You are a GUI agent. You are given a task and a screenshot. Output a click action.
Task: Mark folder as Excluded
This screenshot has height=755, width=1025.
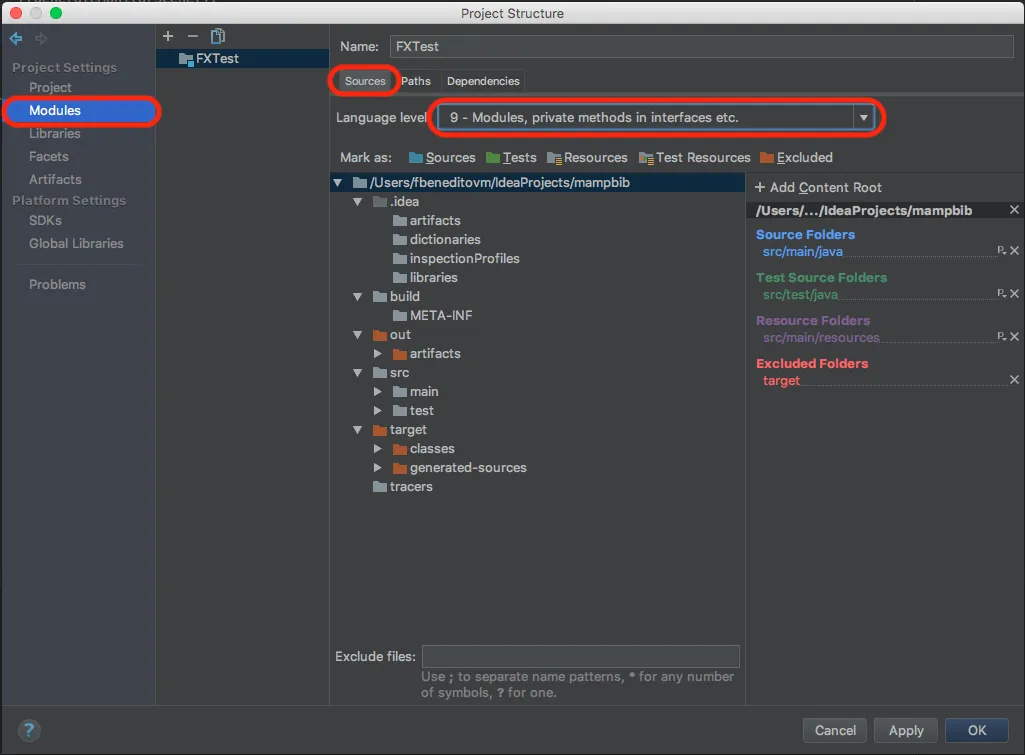point(796,158)
